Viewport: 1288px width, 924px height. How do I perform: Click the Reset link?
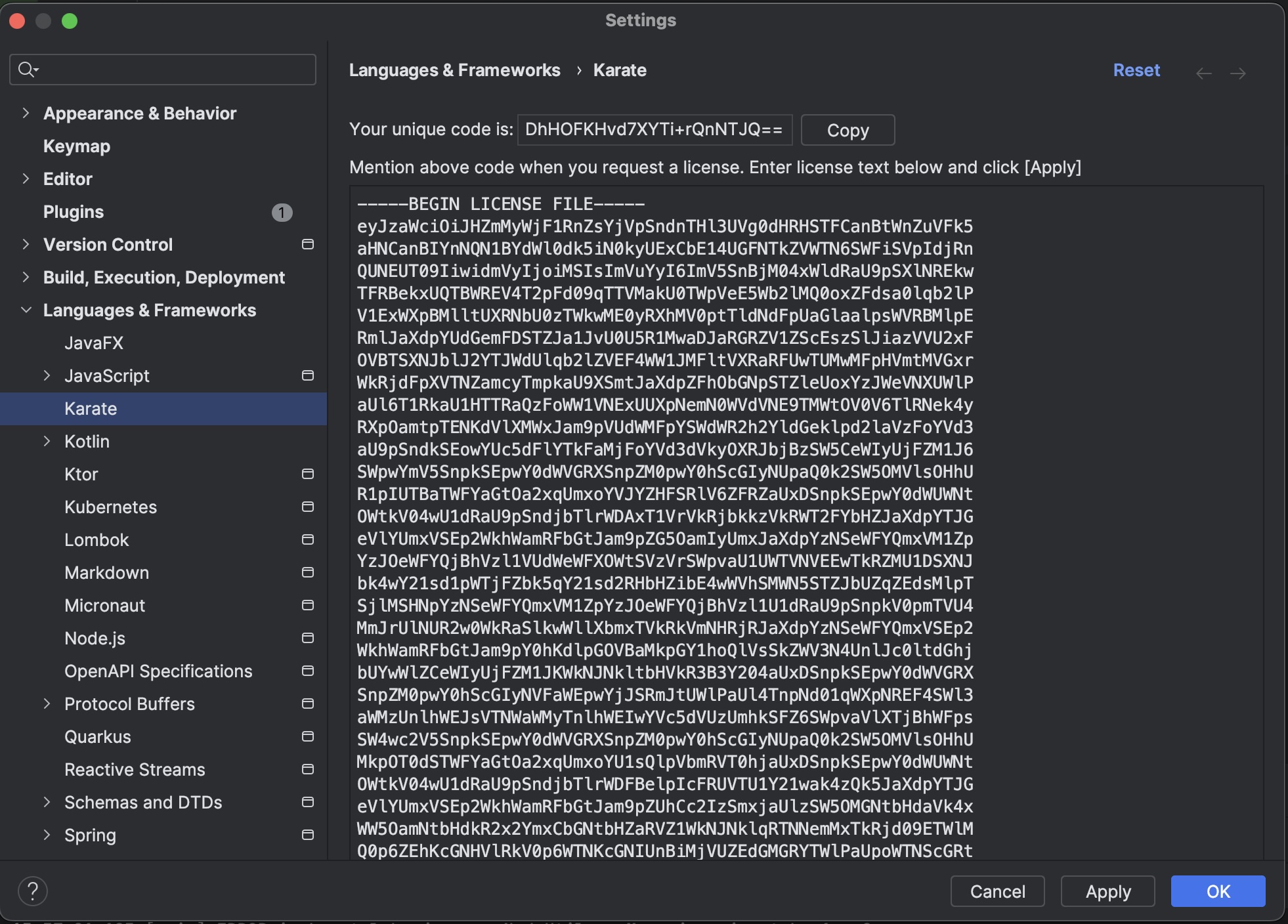pos(1136,70)
